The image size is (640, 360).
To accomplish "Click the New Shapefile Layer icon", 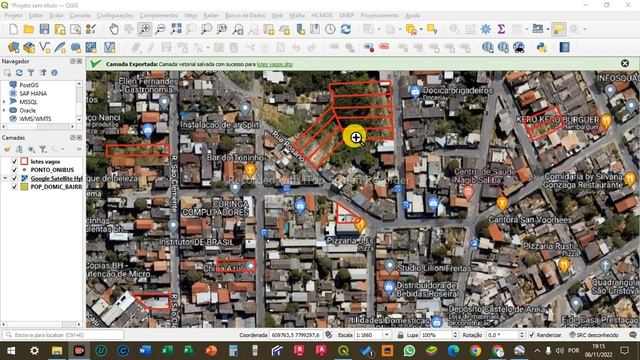I will pyautogui.click(x=44, y=47).
